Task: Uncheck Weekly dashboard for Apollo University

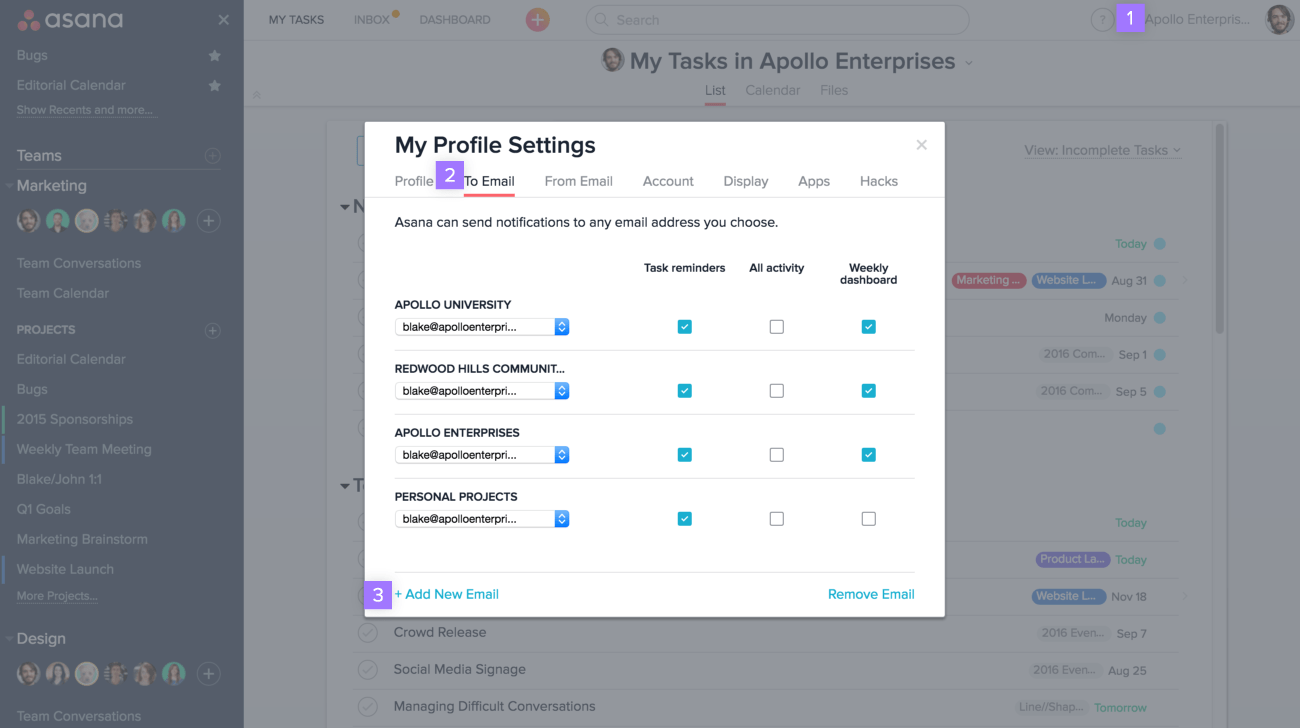Action: click(x=868, y=327)
